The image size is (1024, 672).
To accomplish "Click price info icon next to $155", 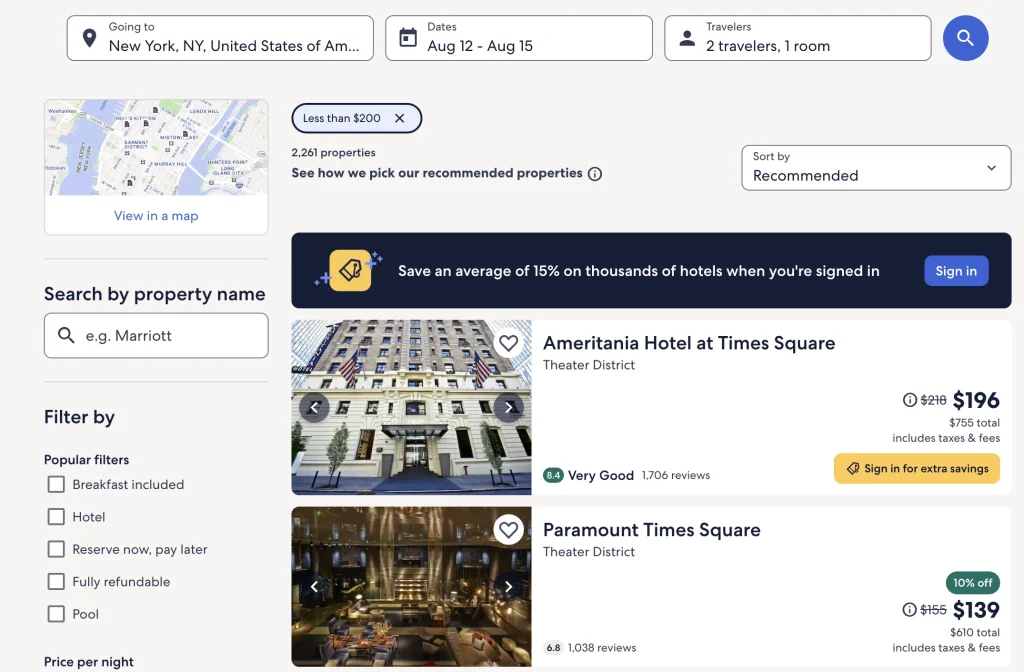I will [909, 609].
